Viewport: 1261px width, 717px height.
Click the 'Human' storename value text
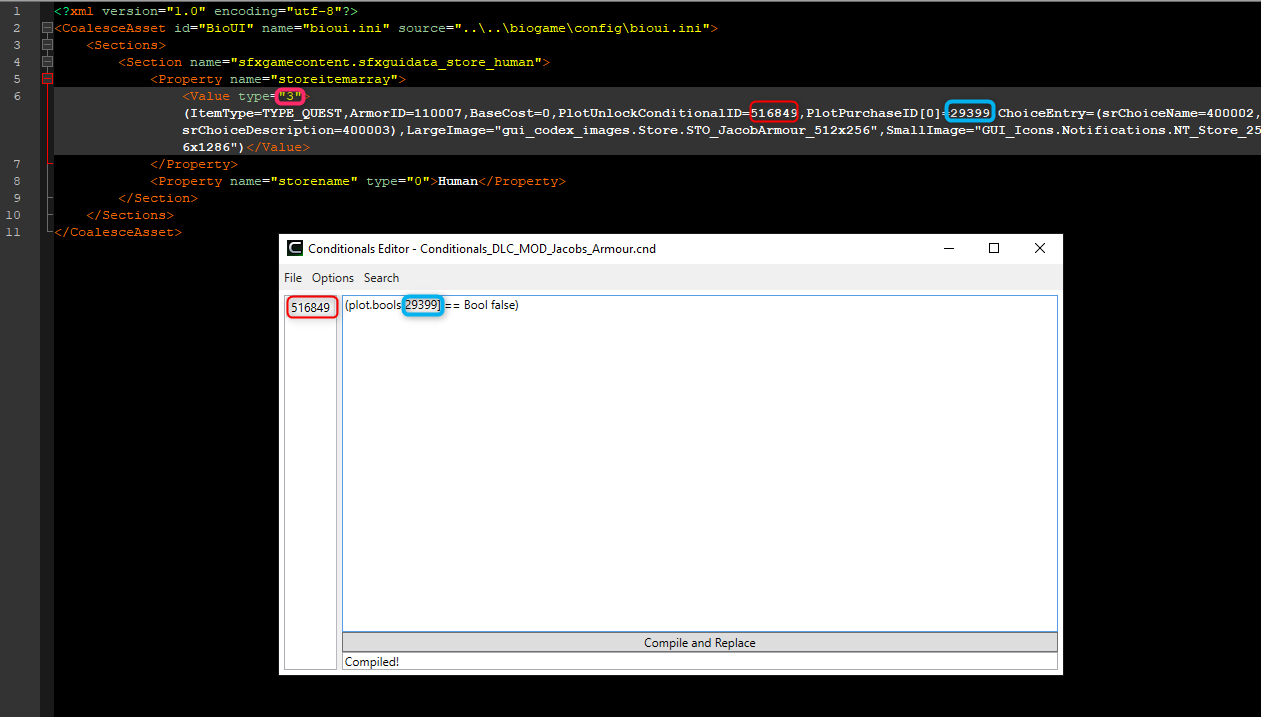458,181
